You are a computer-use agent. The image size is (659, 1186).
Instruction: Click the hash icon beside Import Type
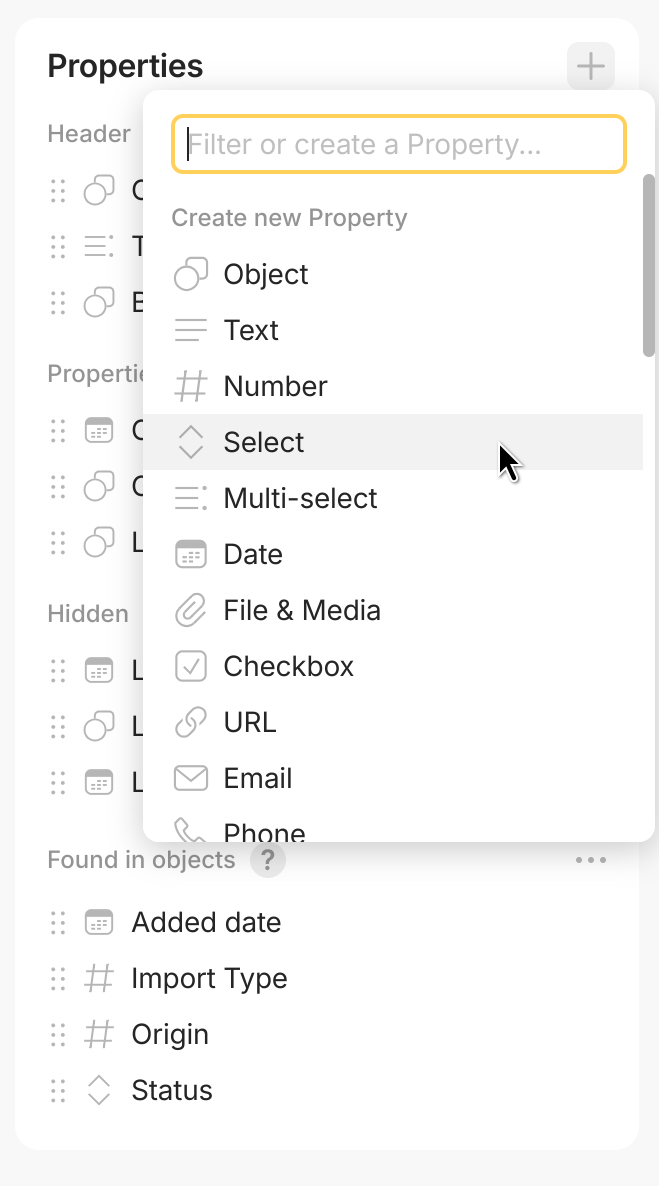(98, 978)
